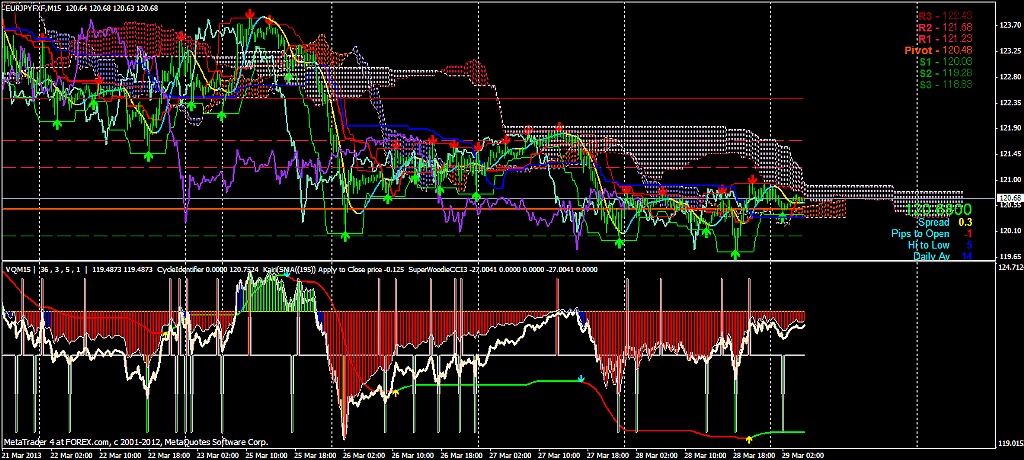Click the leftmost green up arrow on chart

pyautogui.click(x=57, y=124)
